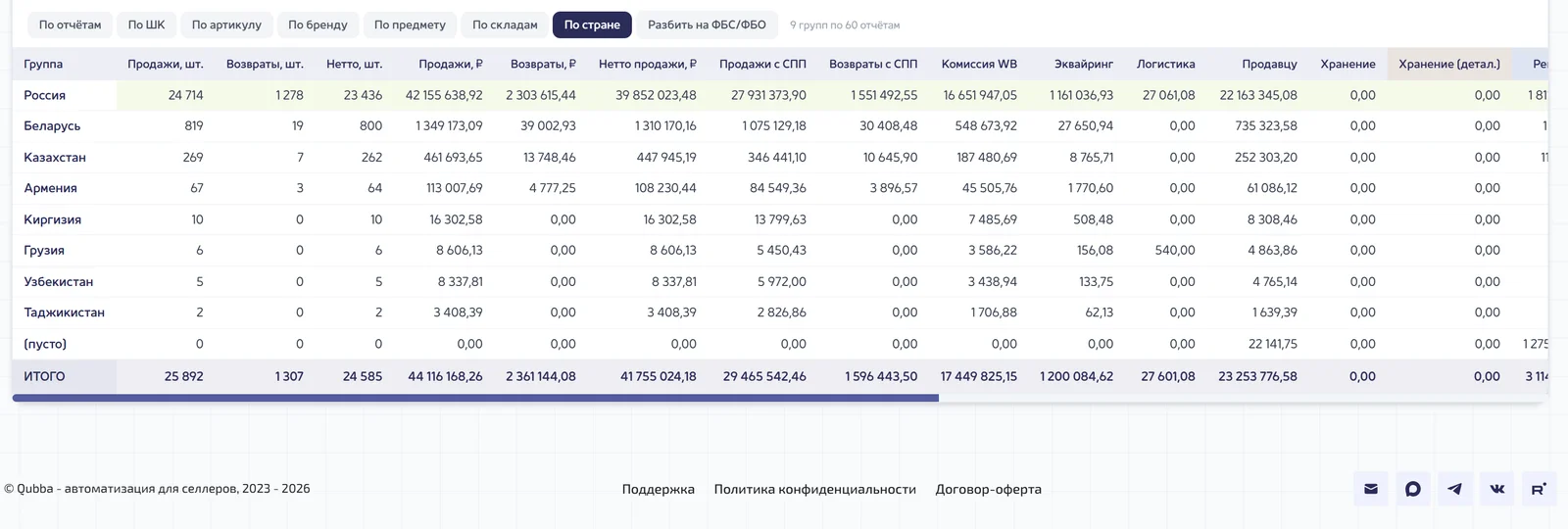Sort by Комиссия WB column header
Viewport: 1568px width, 529px height.
click(x=979, y=64)
